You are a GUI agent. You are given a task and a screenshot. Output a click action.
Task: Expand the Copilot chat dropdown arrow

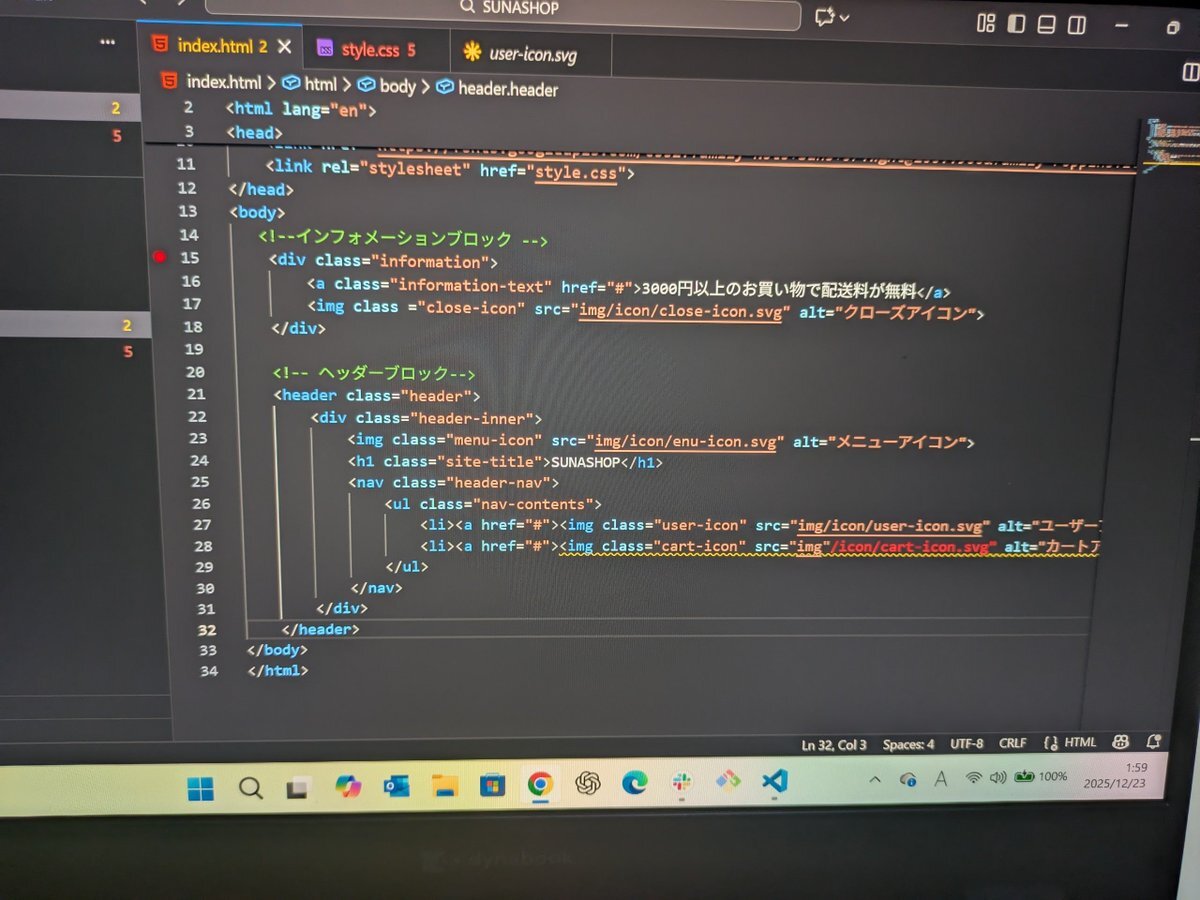[845, 18]
